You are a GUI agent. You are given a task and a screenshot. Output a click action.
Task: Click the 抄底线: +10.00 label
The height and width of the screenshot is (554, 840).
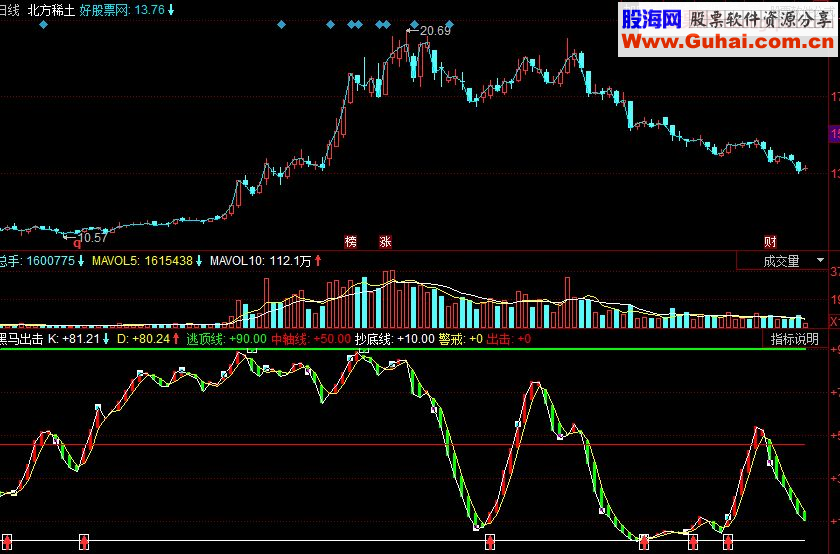(394, 339)
